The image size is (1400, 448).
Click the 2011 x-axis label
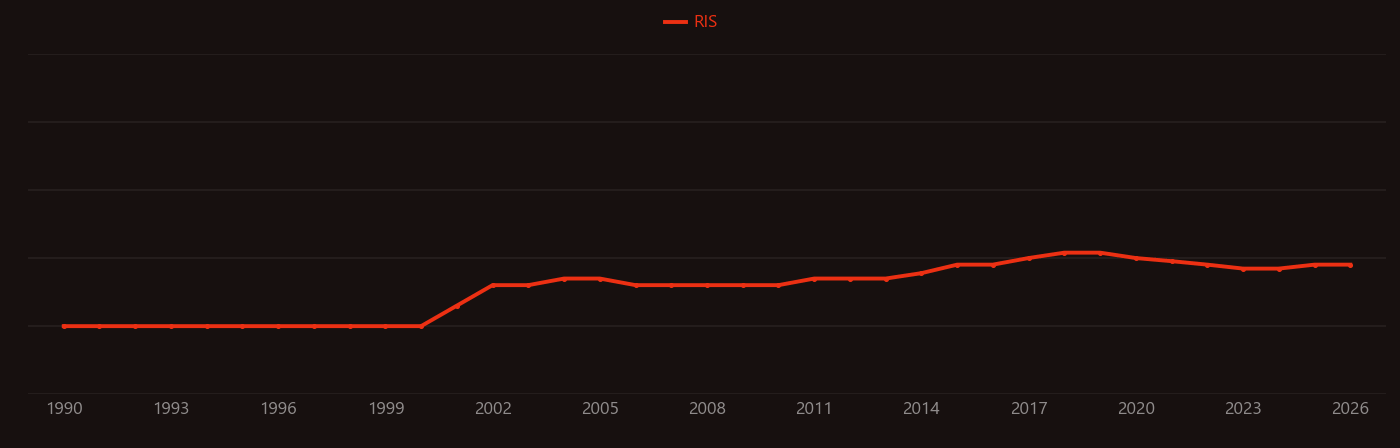point(814,409)
